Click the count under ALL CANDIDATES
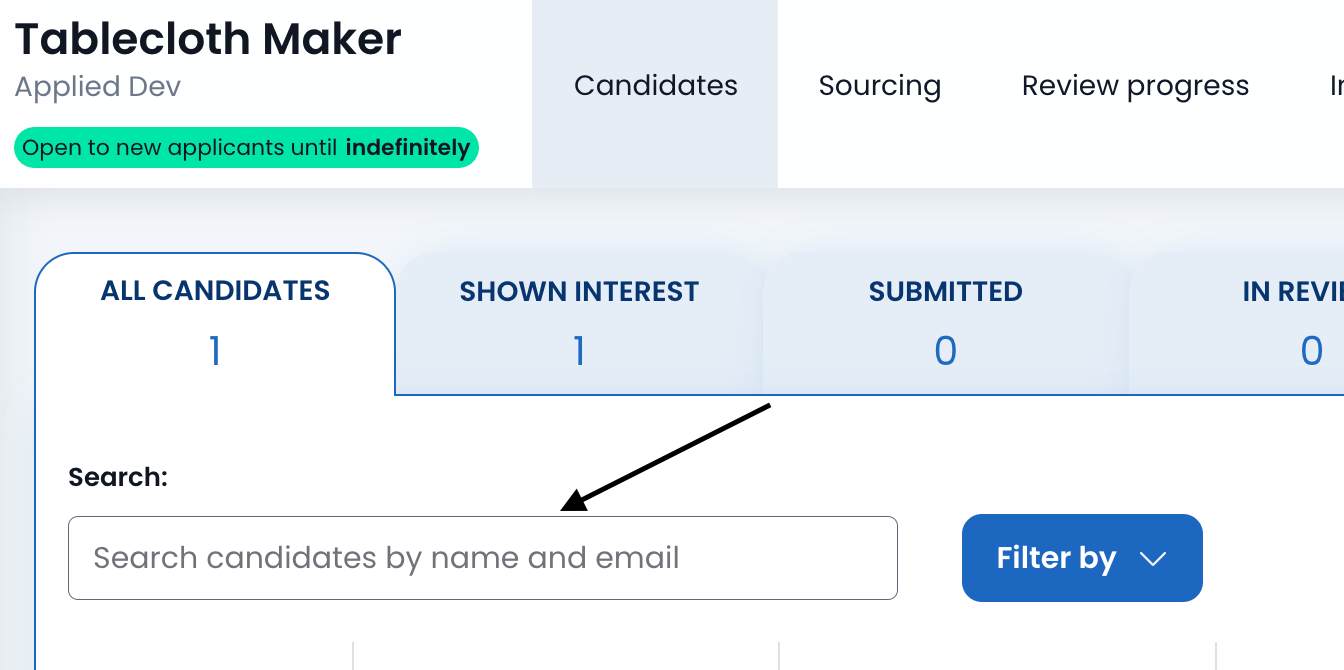The image size is (1344, 670). pyautogui.click(x=215, y=351)
